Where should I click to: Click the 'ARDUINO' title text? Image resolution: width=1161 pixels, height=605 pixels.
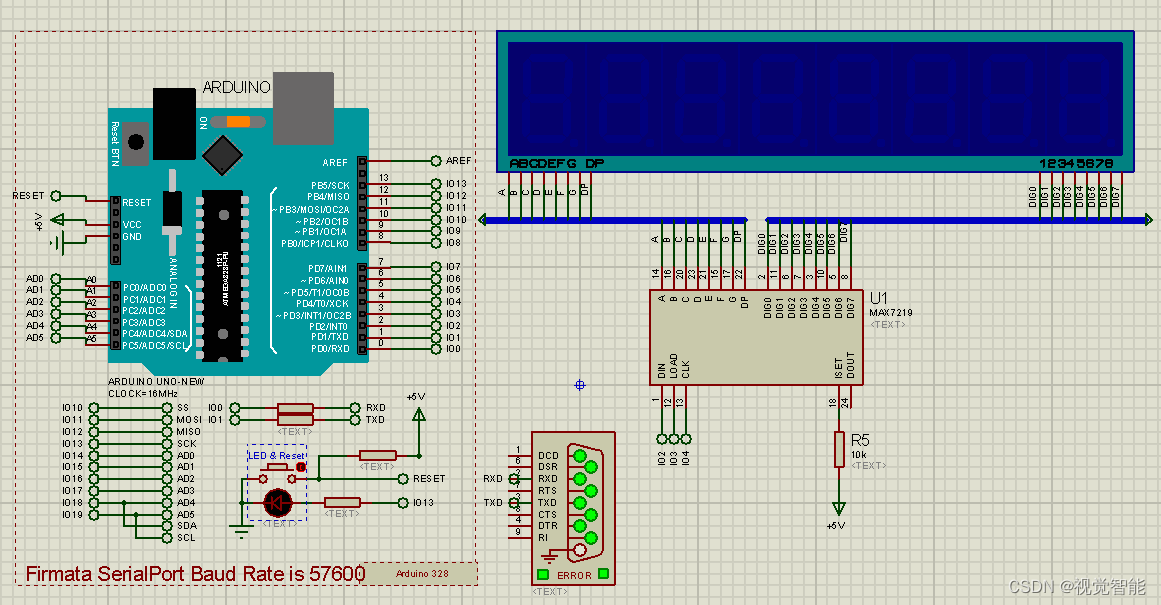237,87
